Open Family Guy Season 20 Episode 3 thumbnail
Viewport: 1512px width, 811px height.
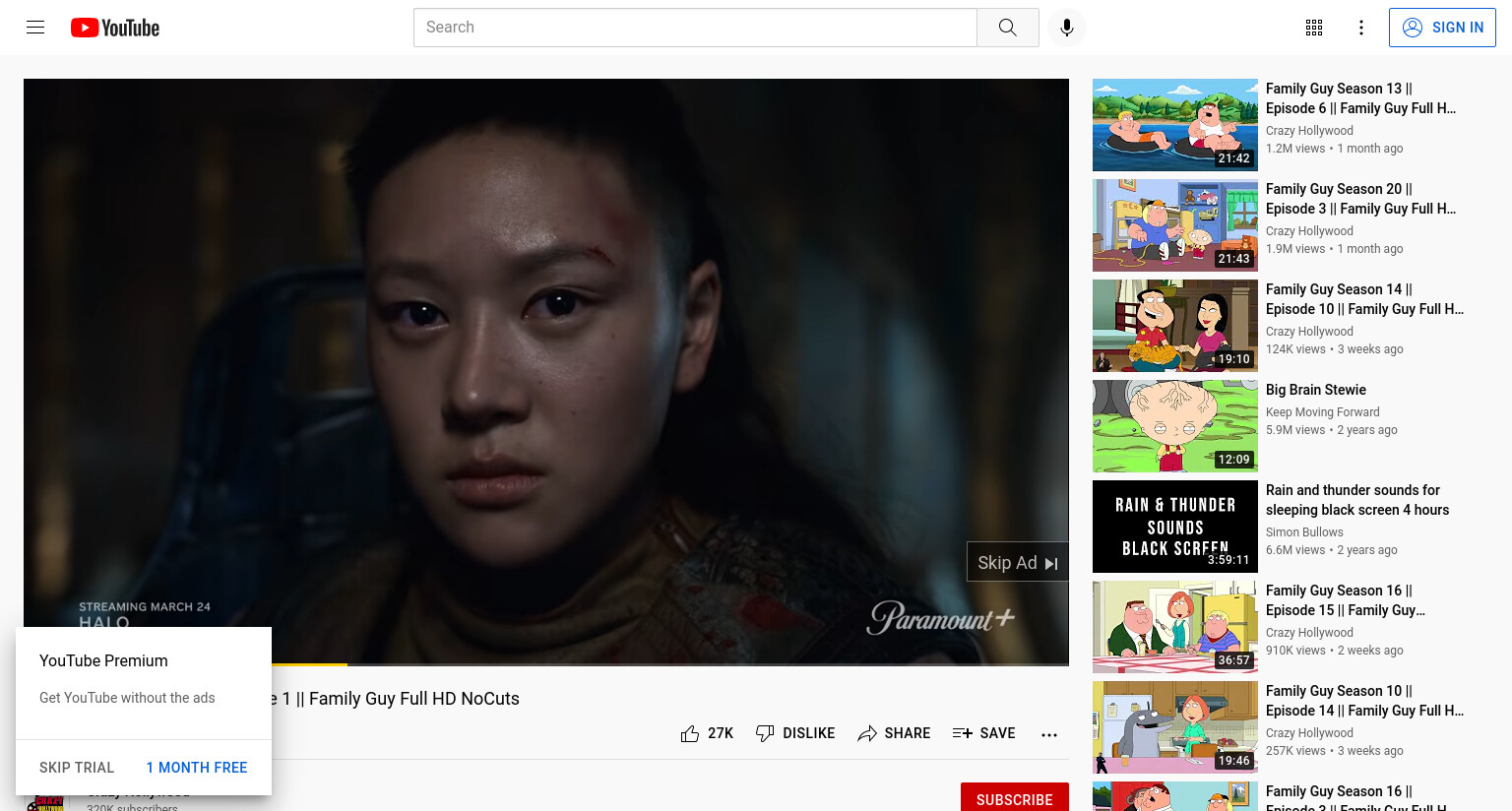[1175, 225]
